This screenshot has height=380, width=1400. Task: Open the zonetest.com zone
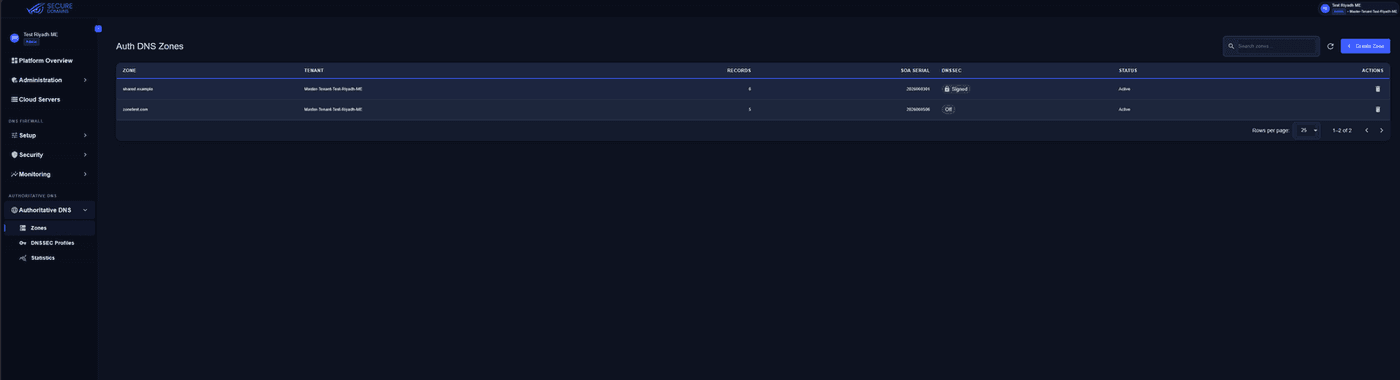(135, 109)
